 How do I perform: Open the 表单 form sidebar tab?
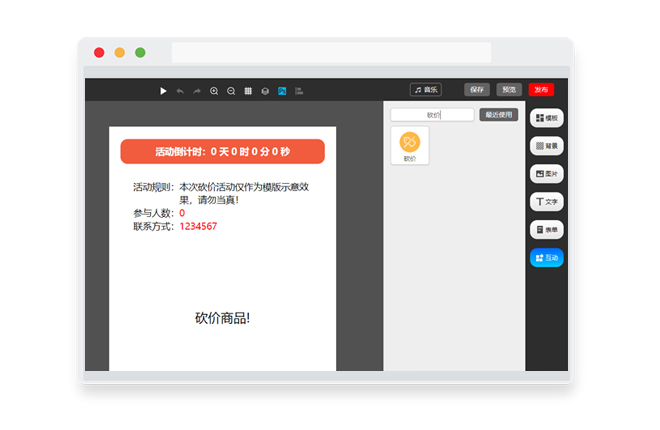pyautogui.click(x=547, y=230)
